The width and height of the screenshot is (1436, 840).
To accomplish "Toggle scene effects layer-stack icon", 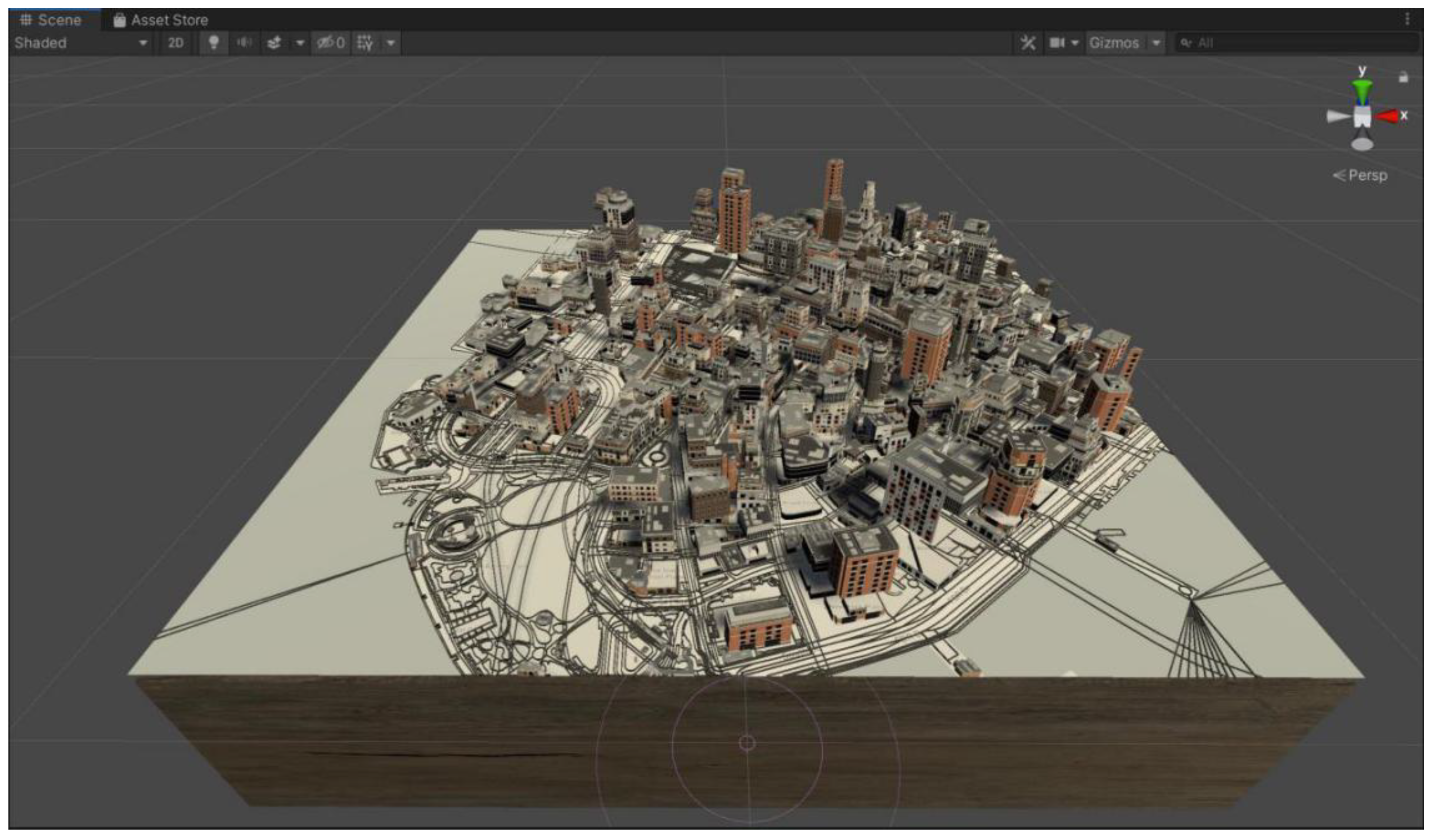I will (x=274, y=42).
